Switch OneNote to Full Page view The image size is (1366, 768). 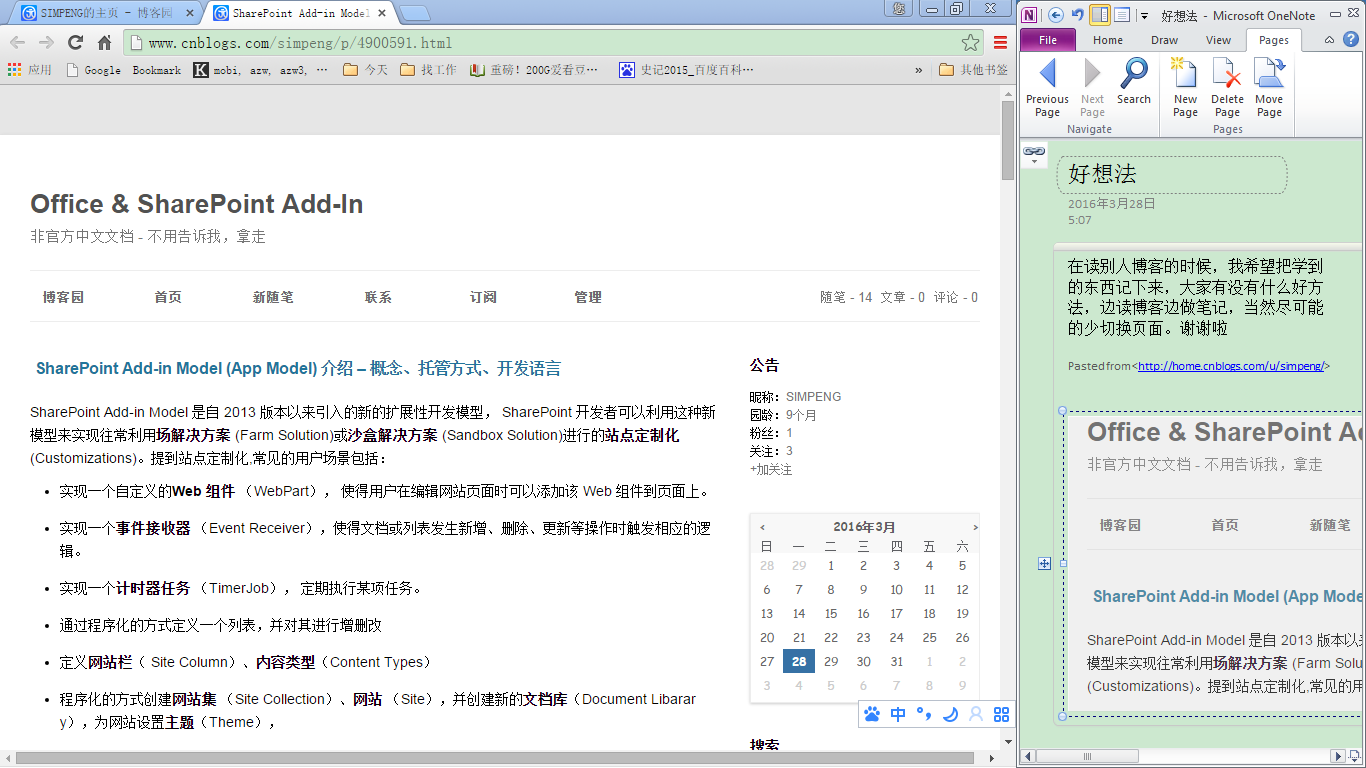pyautogui.click(x=1122, y=15)
